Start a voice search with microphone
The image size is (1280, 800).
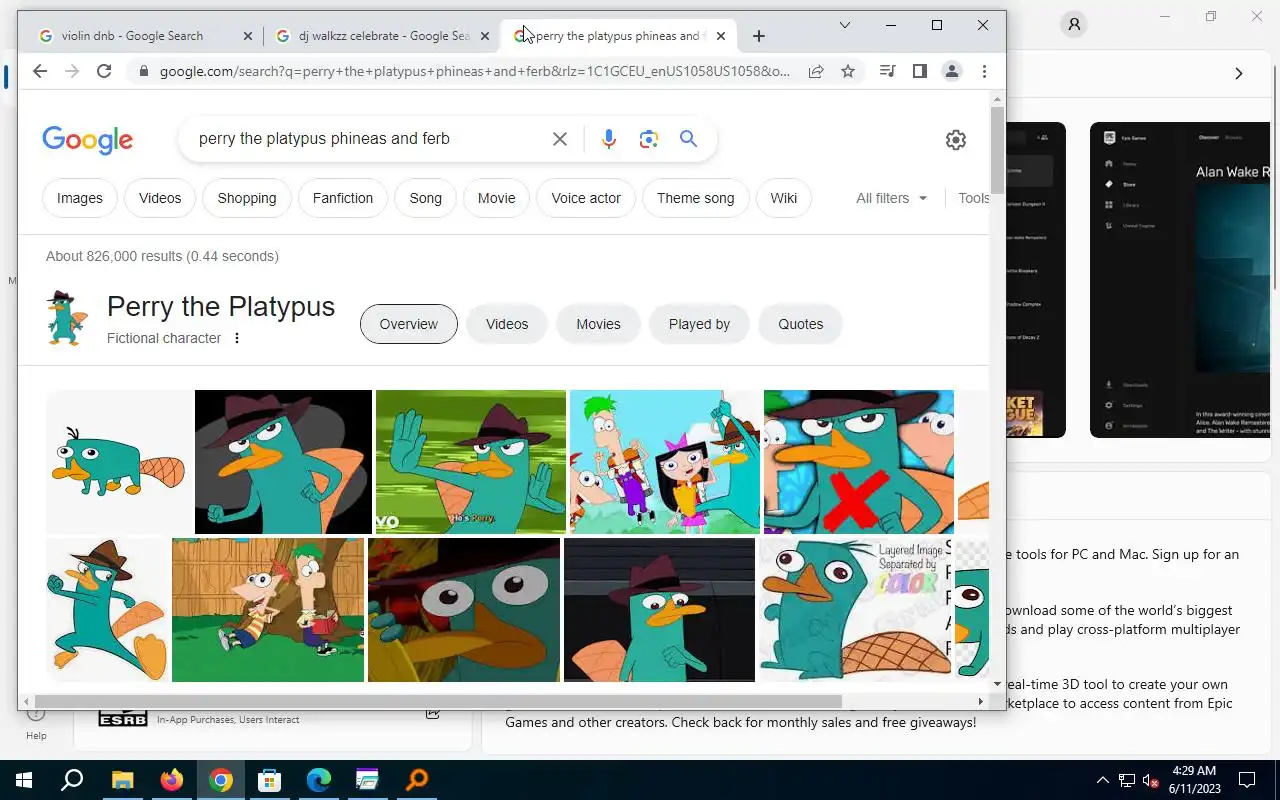click(608, 139)
